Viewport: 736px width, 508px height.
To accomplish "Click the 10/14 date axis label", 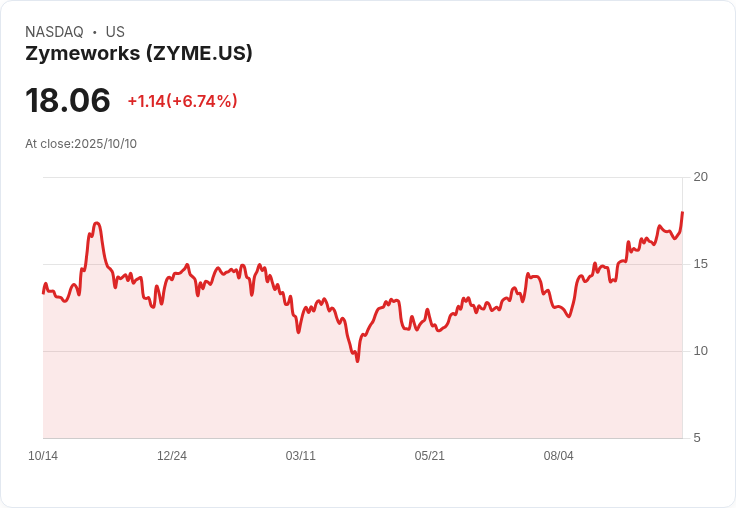I will coord(43,455).
